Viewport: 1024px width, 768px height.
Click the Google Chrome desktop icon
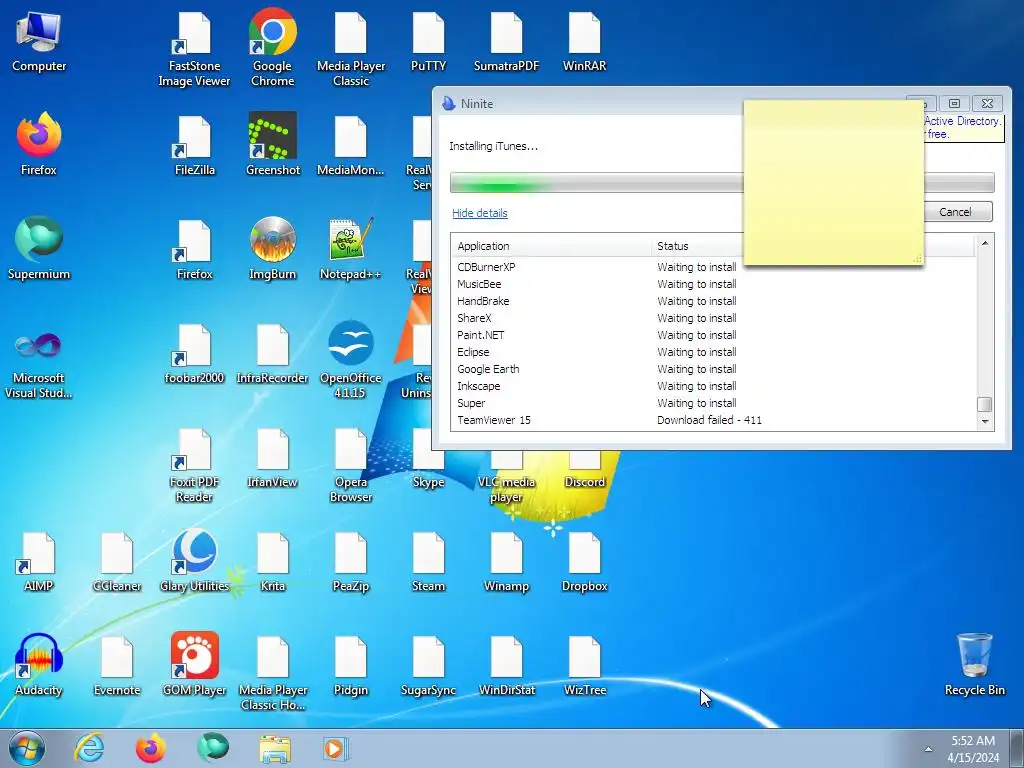tap(272, 49)
